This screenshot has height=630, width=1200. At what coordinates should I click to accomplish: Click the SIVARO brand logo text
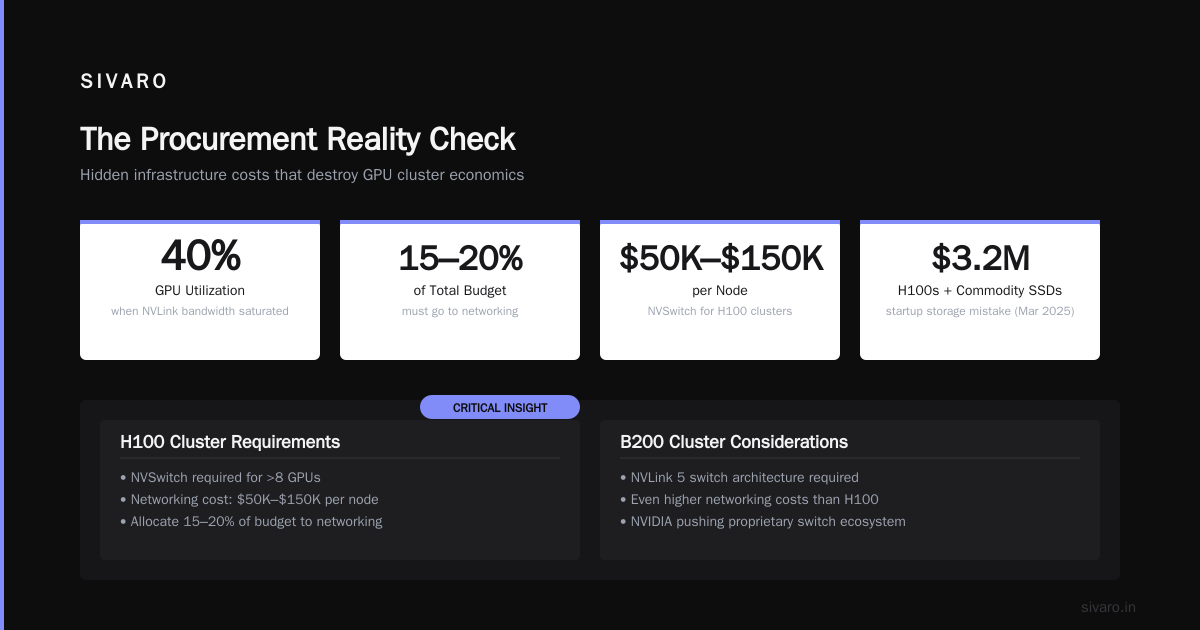(124, 82)
